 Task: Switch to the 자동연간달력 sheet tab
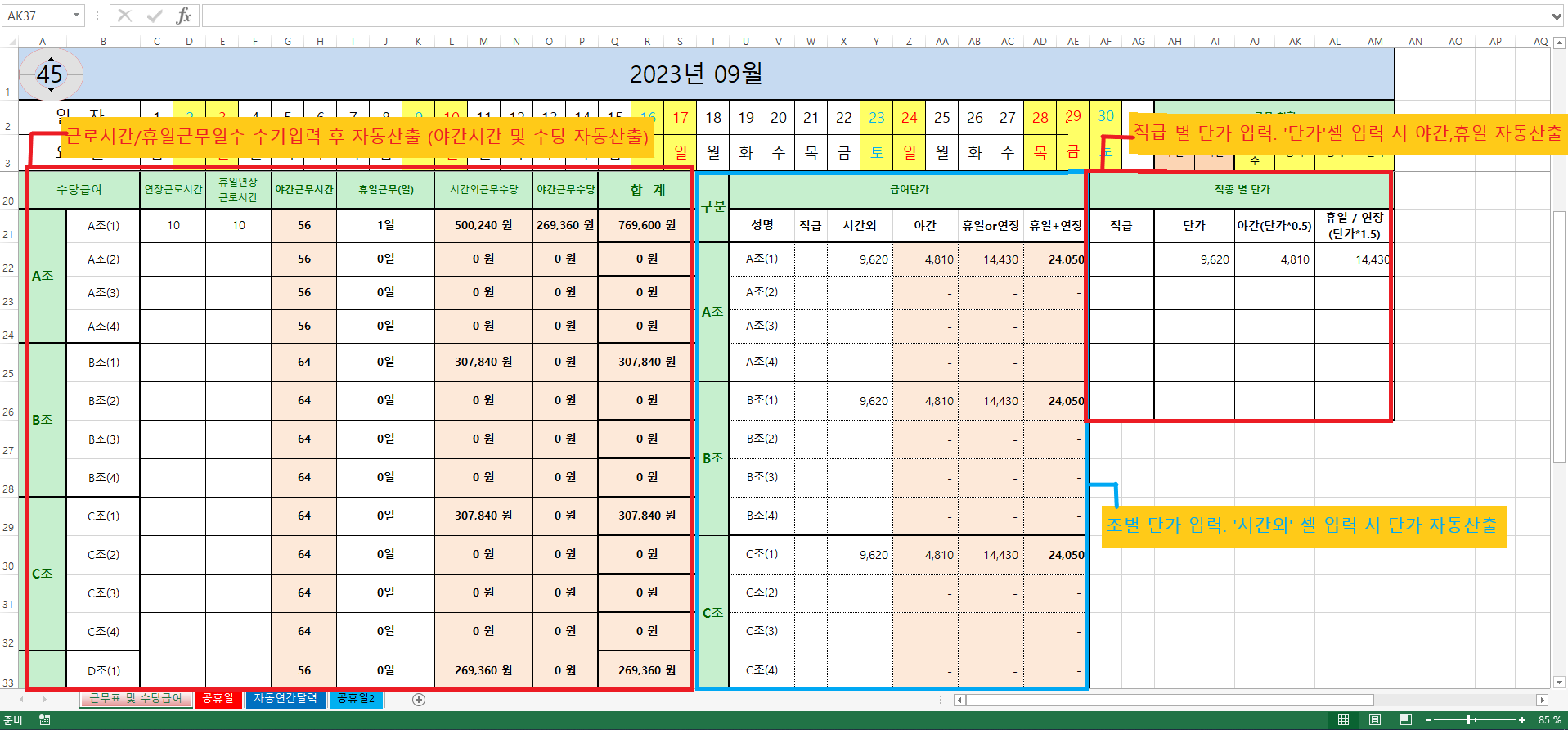coord(285,699)
